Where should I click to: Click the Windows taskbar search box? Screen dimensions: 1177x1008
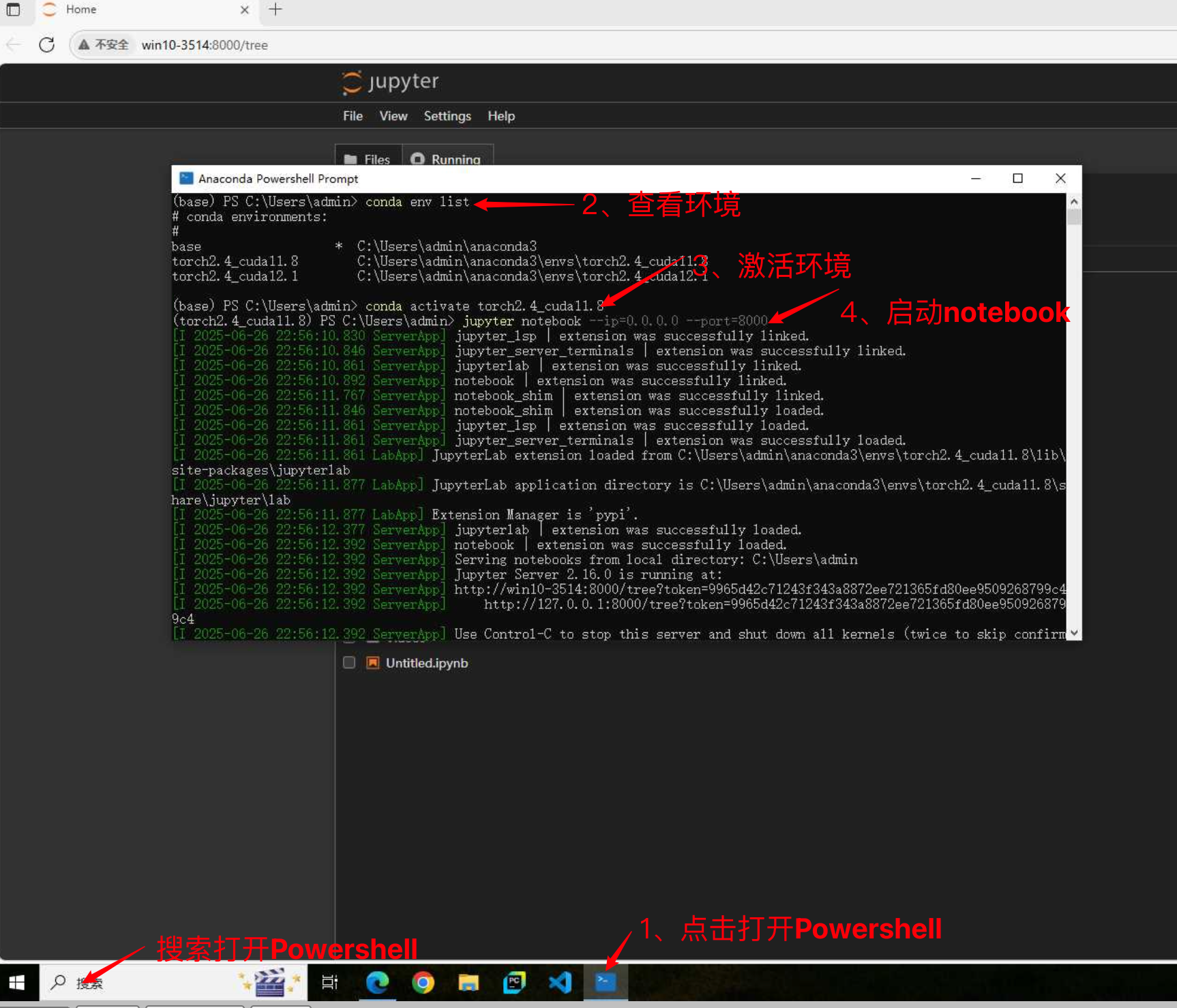pyautogui.click(x=136, y=982)
